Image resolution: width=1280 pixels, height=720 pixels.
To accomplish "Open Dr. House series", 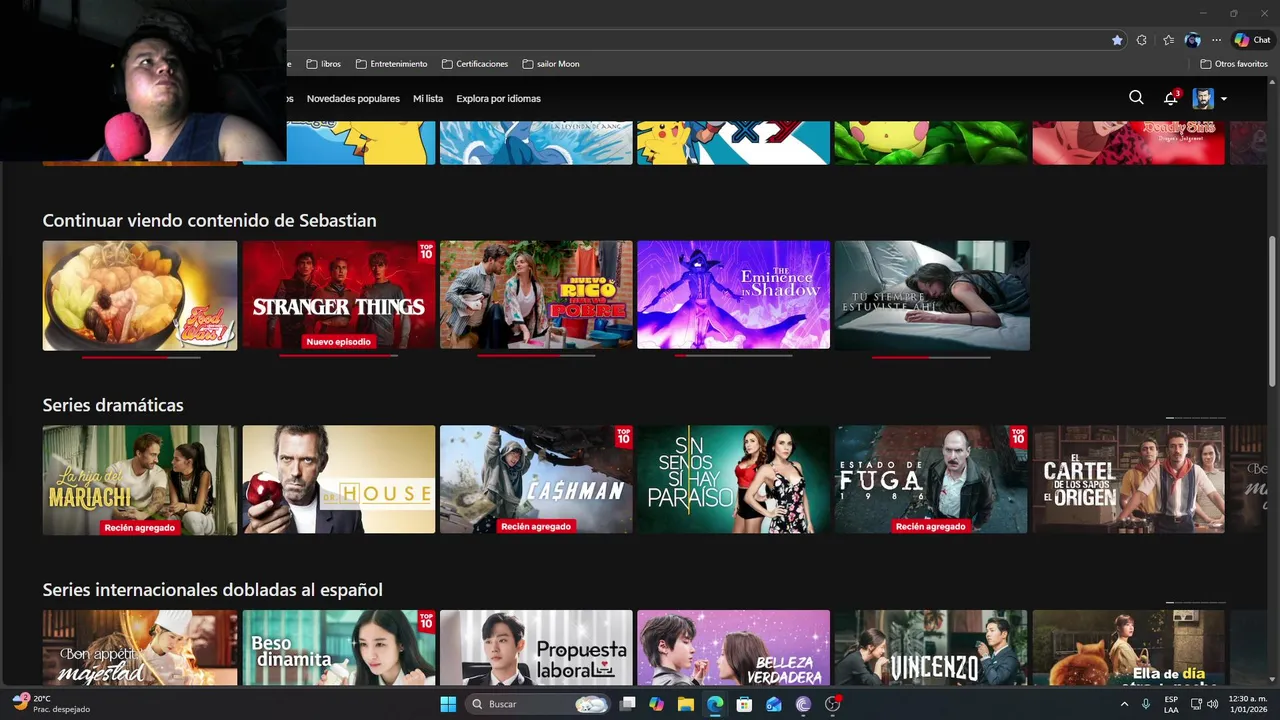I will (339, 480).
